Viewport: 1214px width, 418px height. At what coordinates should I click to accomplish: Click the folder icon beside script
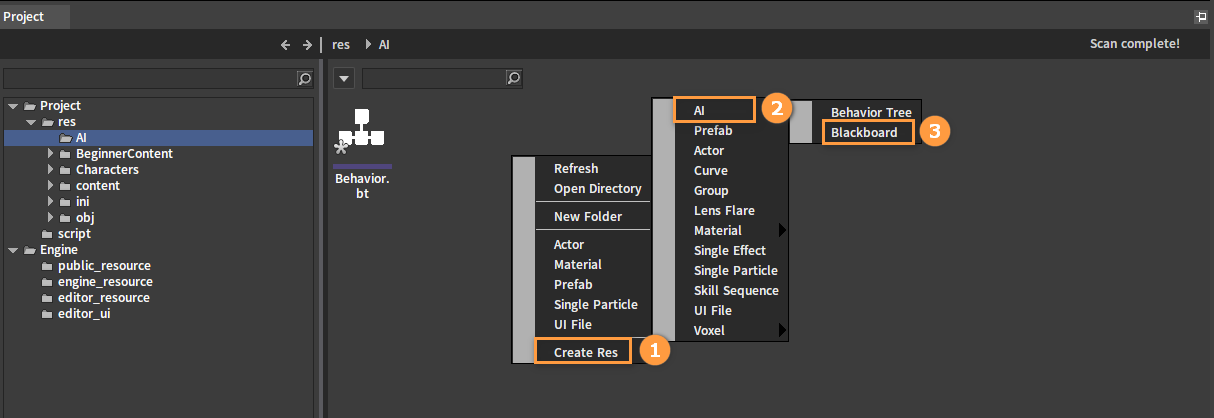click(48, 234)
